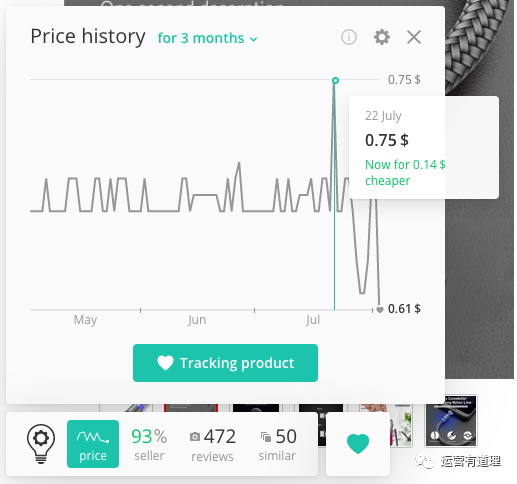Image resolution: width=517 pixels, height=484 pixels.
Task: Close the Price history panel
Action: tap(414, 37)
